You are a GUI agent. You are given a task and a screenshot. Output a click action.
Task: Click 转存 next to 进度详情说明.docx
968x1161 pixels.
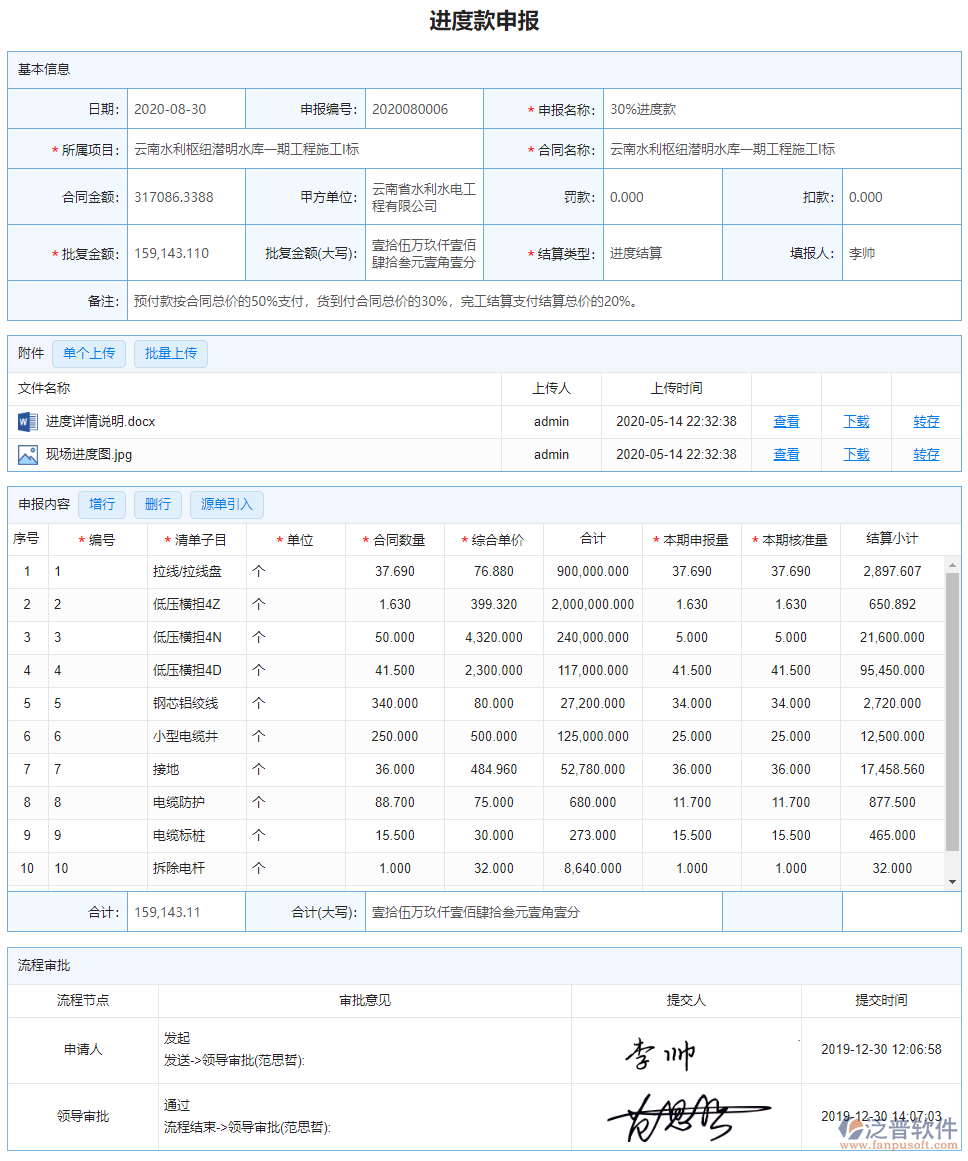(926, 421)
